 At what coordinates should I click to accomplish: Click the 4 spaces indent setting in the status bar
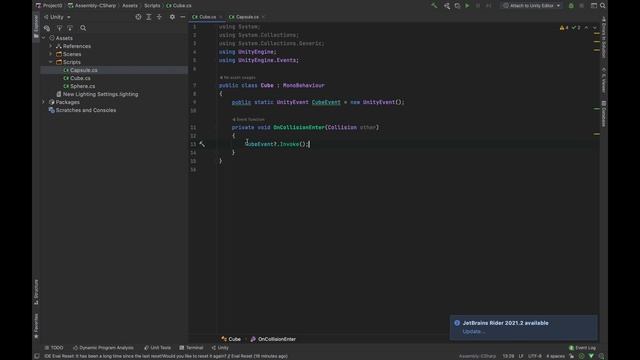point(556,356)
